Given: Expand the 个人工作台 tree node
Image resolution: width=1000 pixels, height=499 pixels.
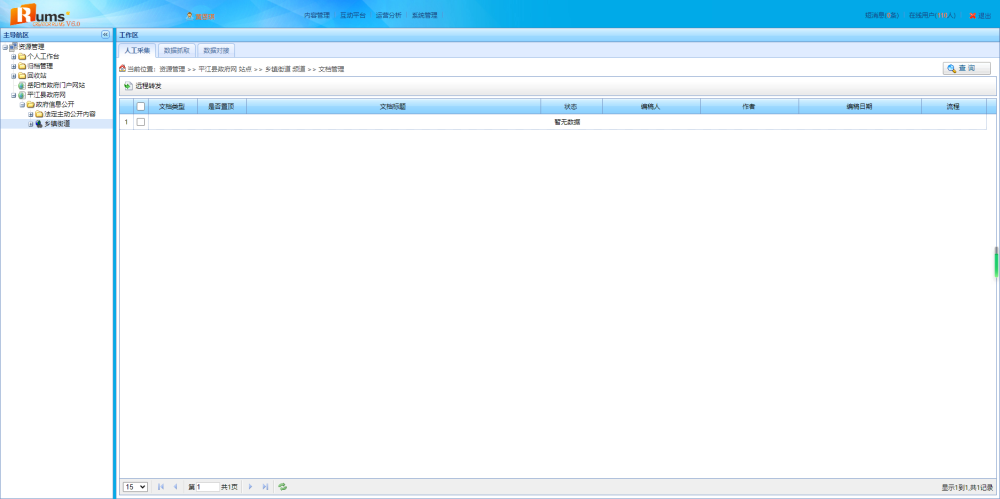Looking at the screenshot, I should tap(14, 56).
